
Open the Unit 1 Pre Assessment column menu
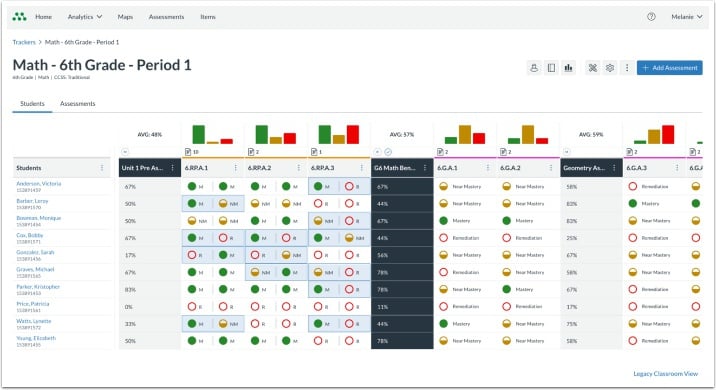point(173,168)
